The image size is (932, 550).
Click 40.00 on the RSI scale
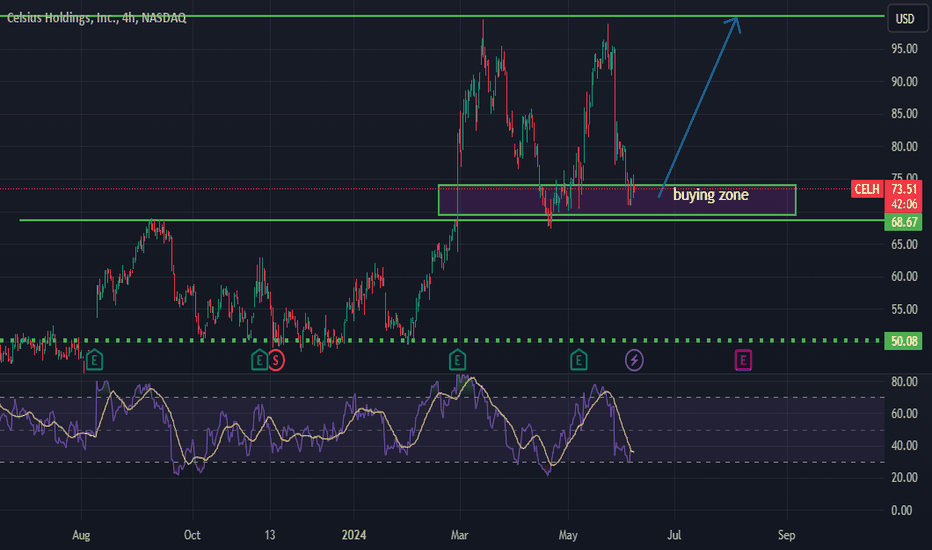(x=904, y=445)
